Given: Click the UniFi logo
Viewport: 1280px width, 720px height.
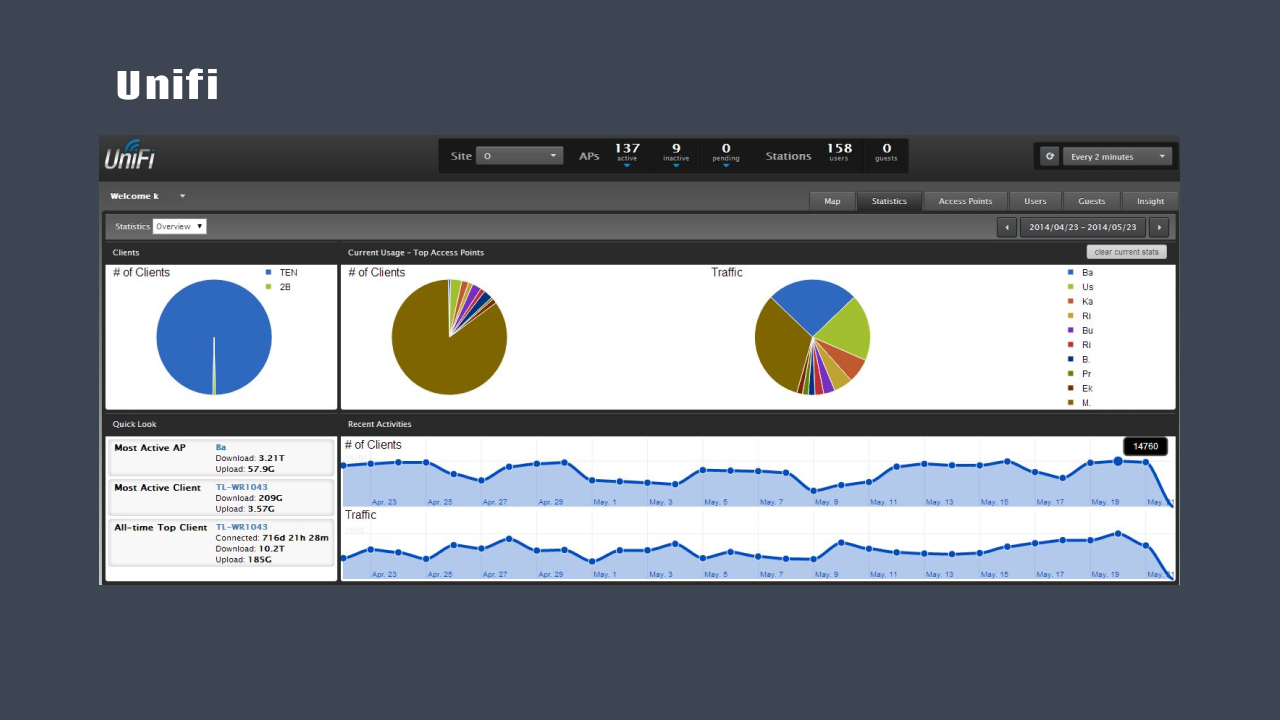Looking at the screenshot, I should coord(129,156).
